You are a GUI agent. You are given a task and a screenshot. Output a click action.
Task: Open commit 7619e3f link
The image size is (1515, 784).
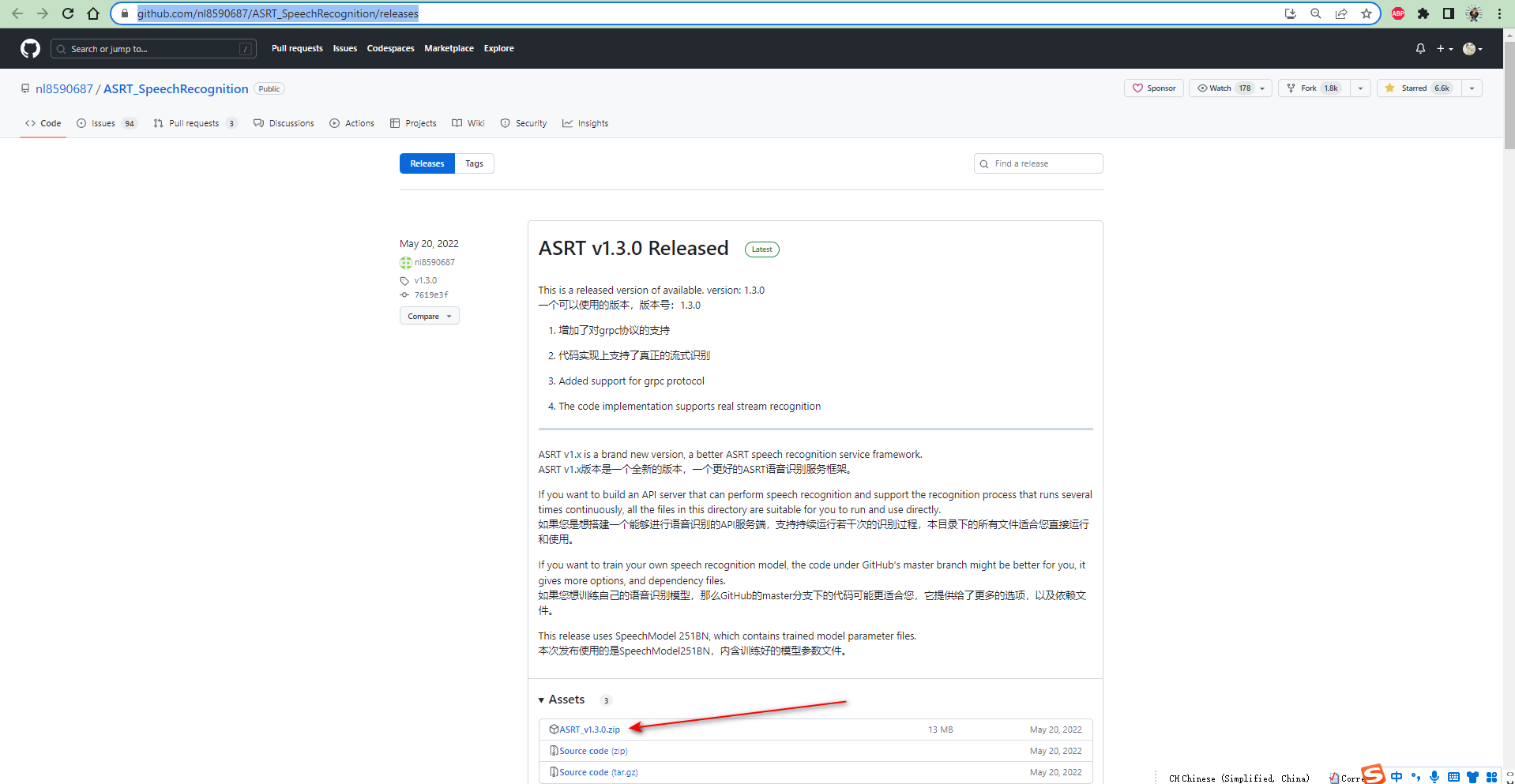(431, 295)
